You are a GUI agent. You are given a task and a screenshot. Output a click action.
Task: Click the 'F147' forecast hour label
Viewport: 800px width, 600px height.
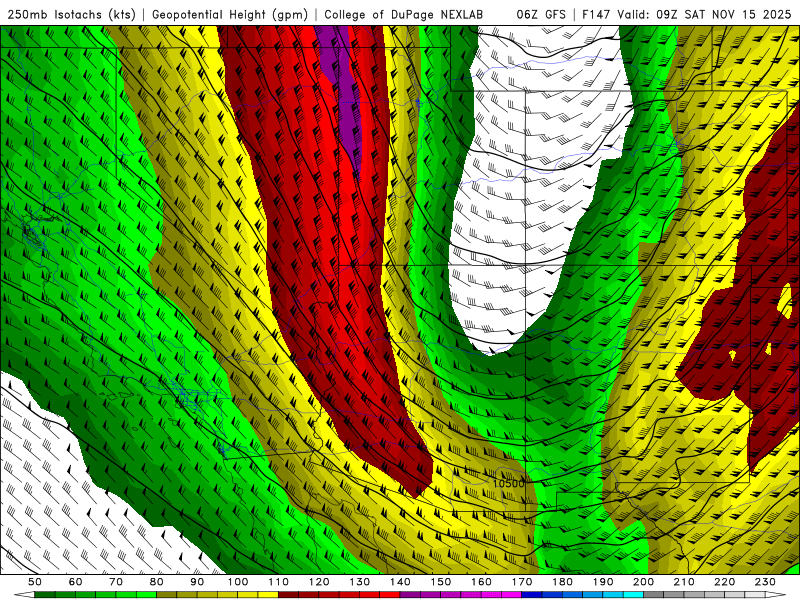click(597, 14)
